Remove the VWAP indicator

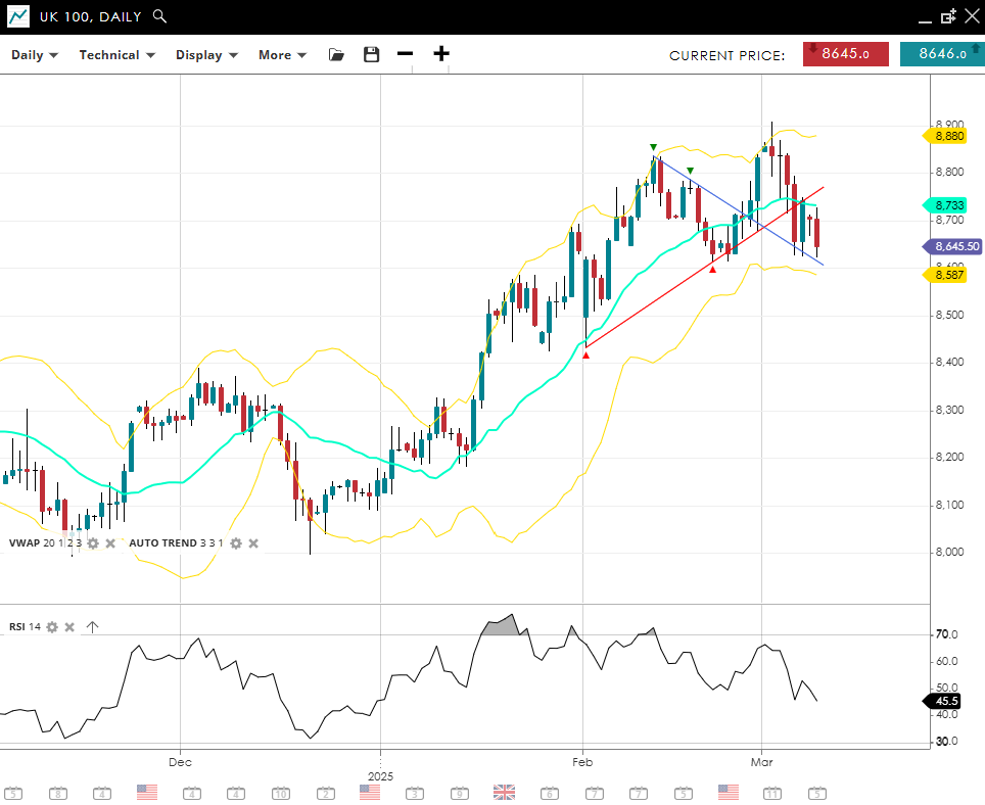[x=110, y=543]
